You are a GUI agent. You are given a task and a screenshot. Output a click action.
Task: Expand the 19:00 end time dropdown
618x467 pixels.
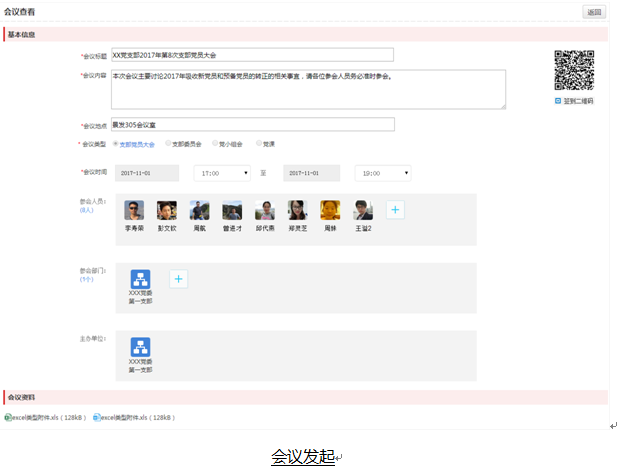click(x=381, y=173)
